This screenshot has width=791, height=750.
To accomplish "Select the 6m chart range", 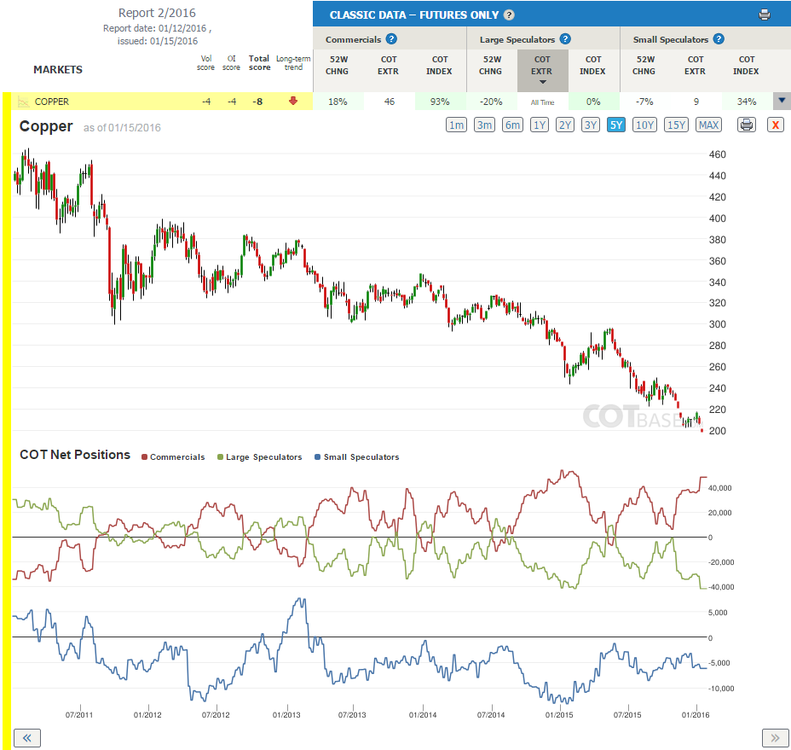I will (513, 125).
